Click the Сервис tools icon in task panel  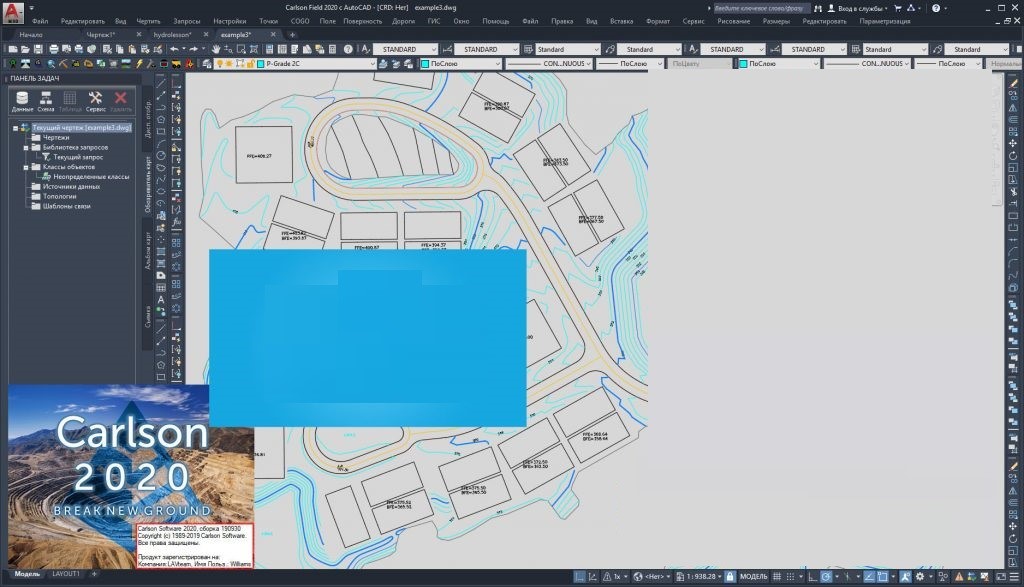(95, 101)
